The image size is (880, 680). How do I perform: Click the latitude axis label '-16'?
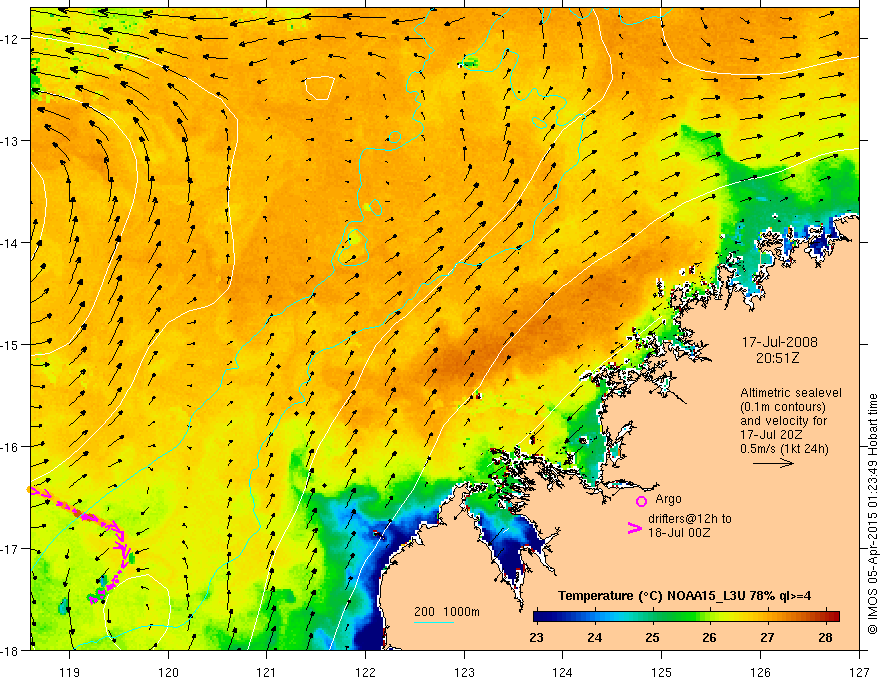point(11,447)
